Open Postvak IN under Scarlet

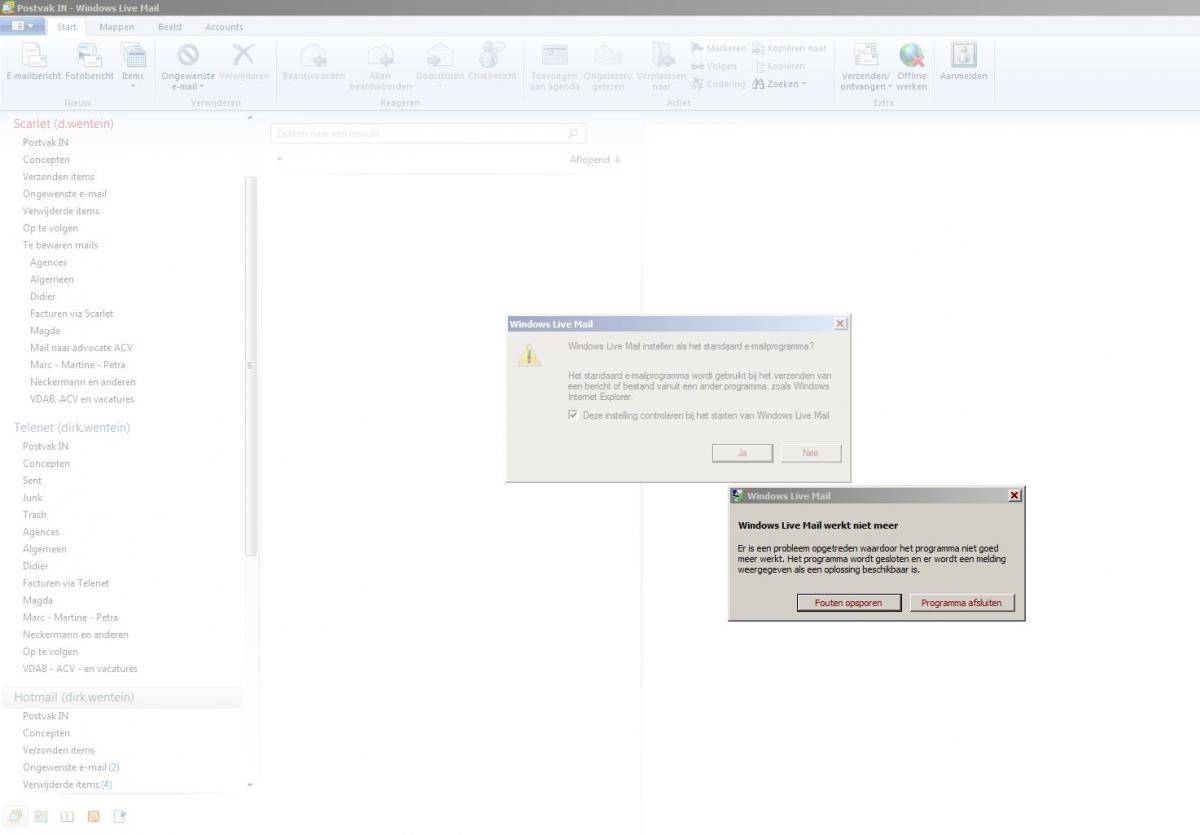pos(46,142)
